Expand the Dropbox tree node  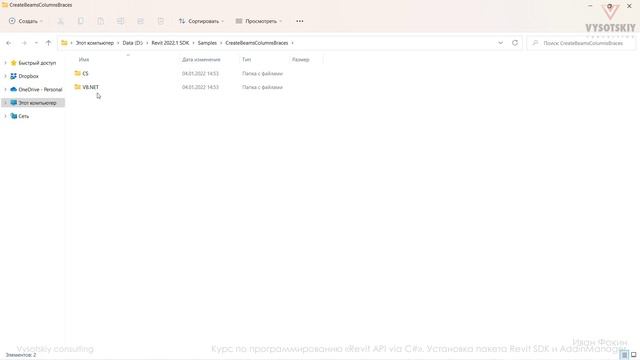coord(5,76)
